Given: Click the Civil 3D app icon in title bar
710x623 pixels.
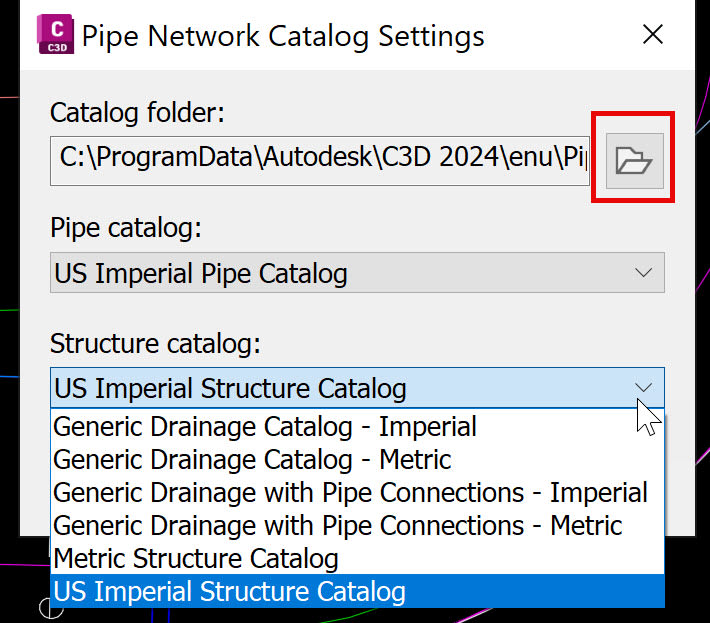Looking at the screenshot, I should pyautogui.click(x=55, y=34).
